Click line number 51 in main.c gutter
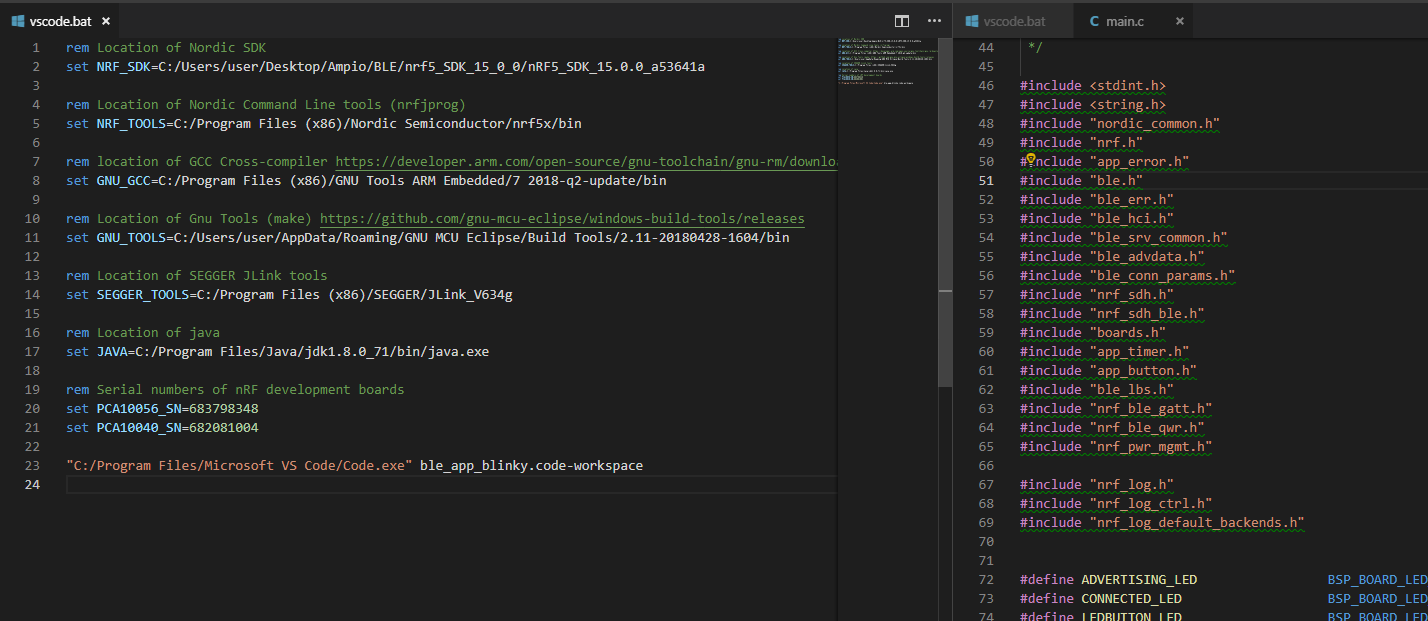 coord(987,180)
